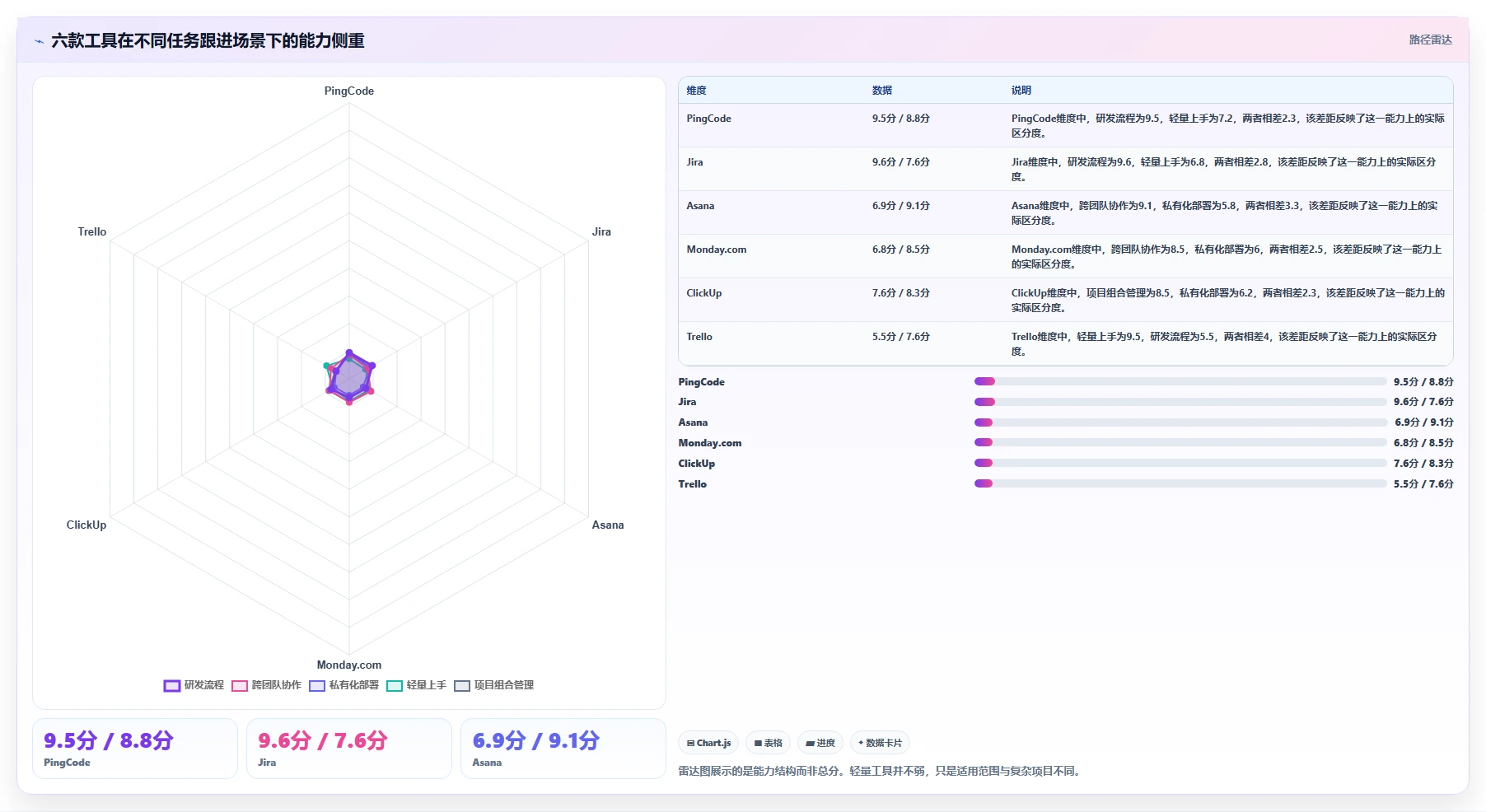
Task: Click the Asana progress bar
Action: click(x=1180, y=422)
